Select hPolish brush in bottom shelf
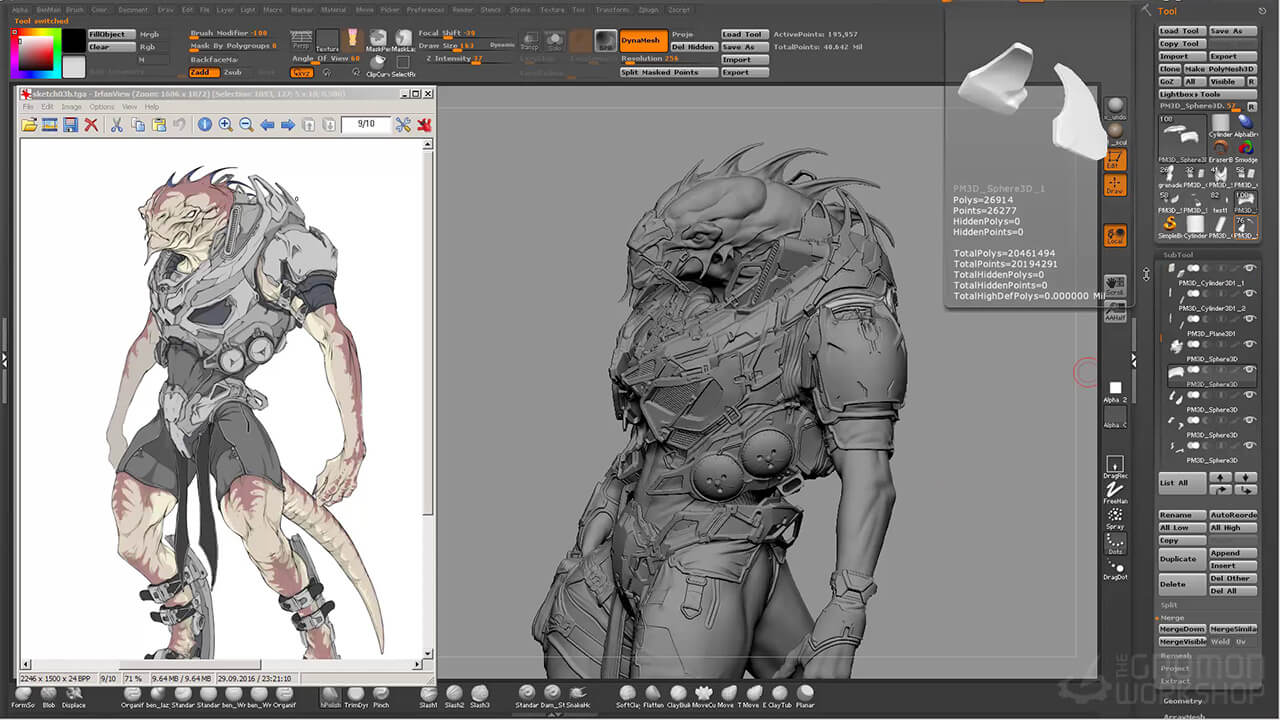This screenshot has height=720, width=1280. 330,697
